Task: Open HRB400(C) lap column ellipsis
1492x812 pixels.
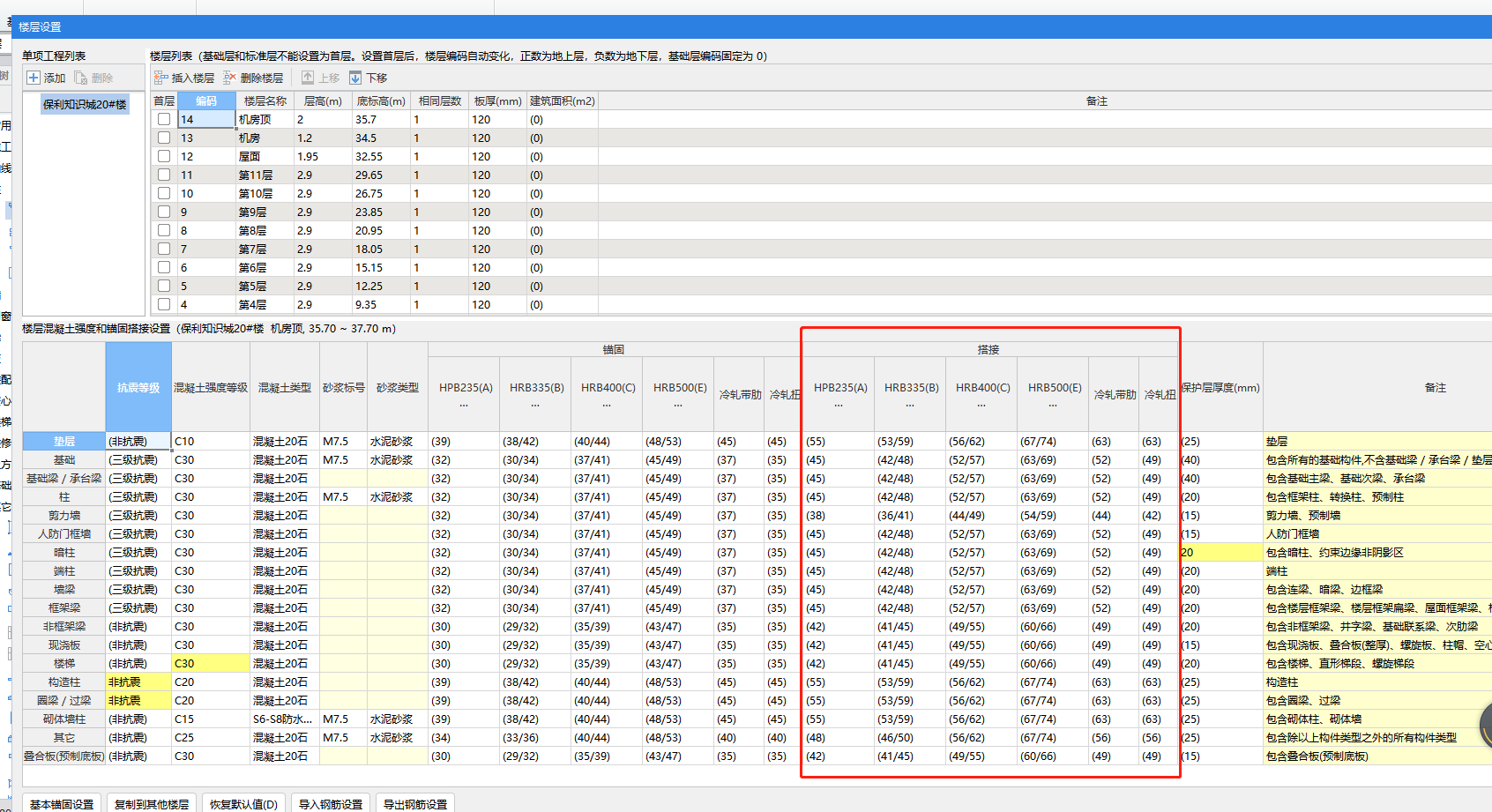Action: click(981, 406)
